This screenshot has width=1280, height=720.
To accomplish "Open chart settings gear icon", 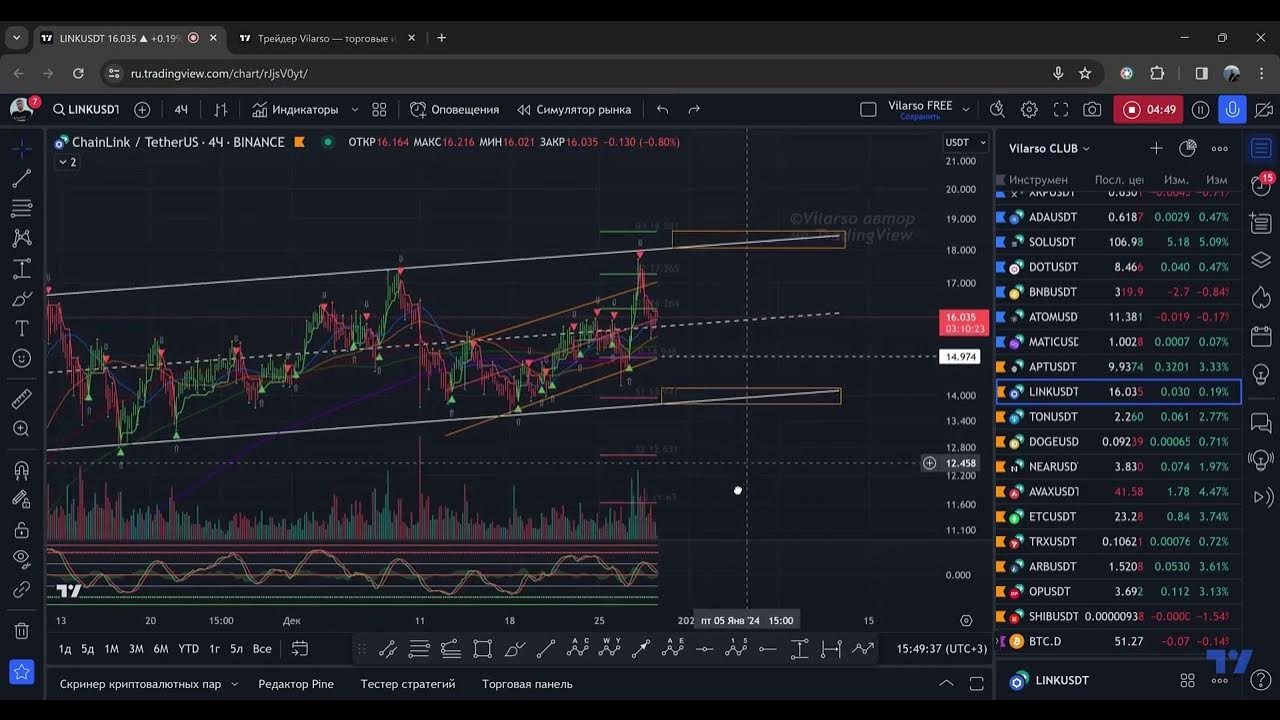I will (x=1029, y=109).
